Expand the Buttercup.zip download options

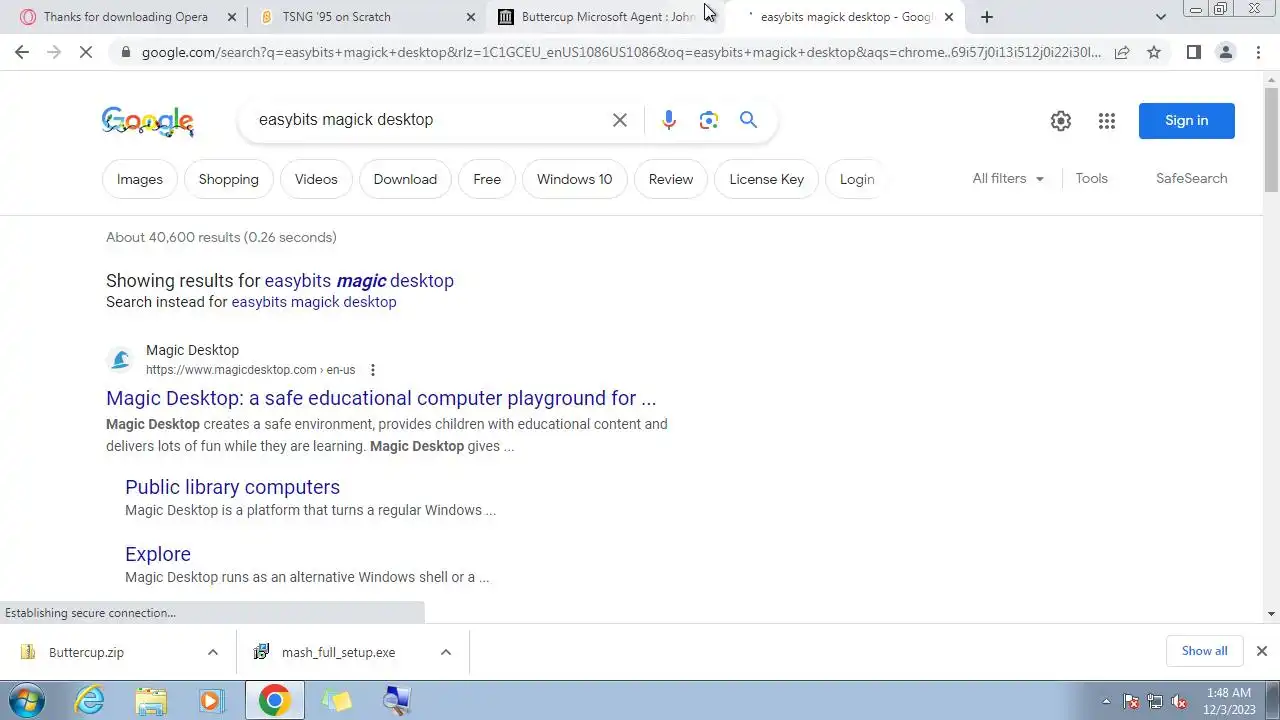click(x=213, y=652)
